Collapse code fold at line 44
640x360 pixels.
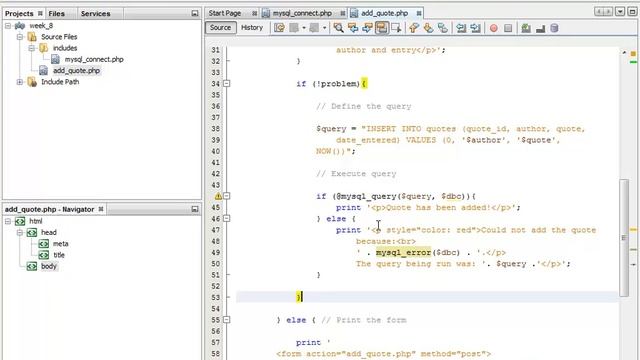tap(227, 196)
